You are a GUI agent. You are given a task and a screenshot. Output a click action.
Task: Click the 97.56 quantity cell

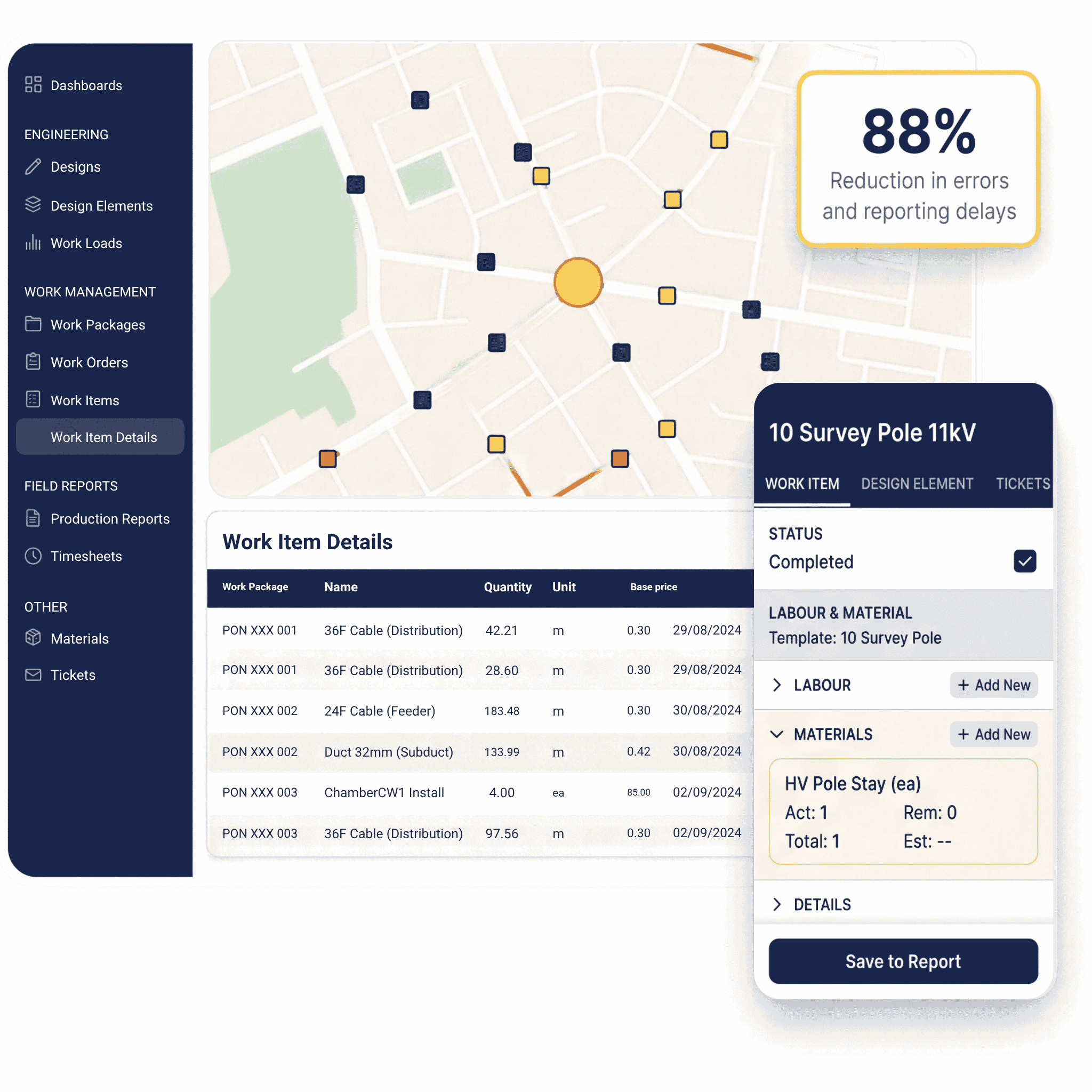tap(502, 833)
